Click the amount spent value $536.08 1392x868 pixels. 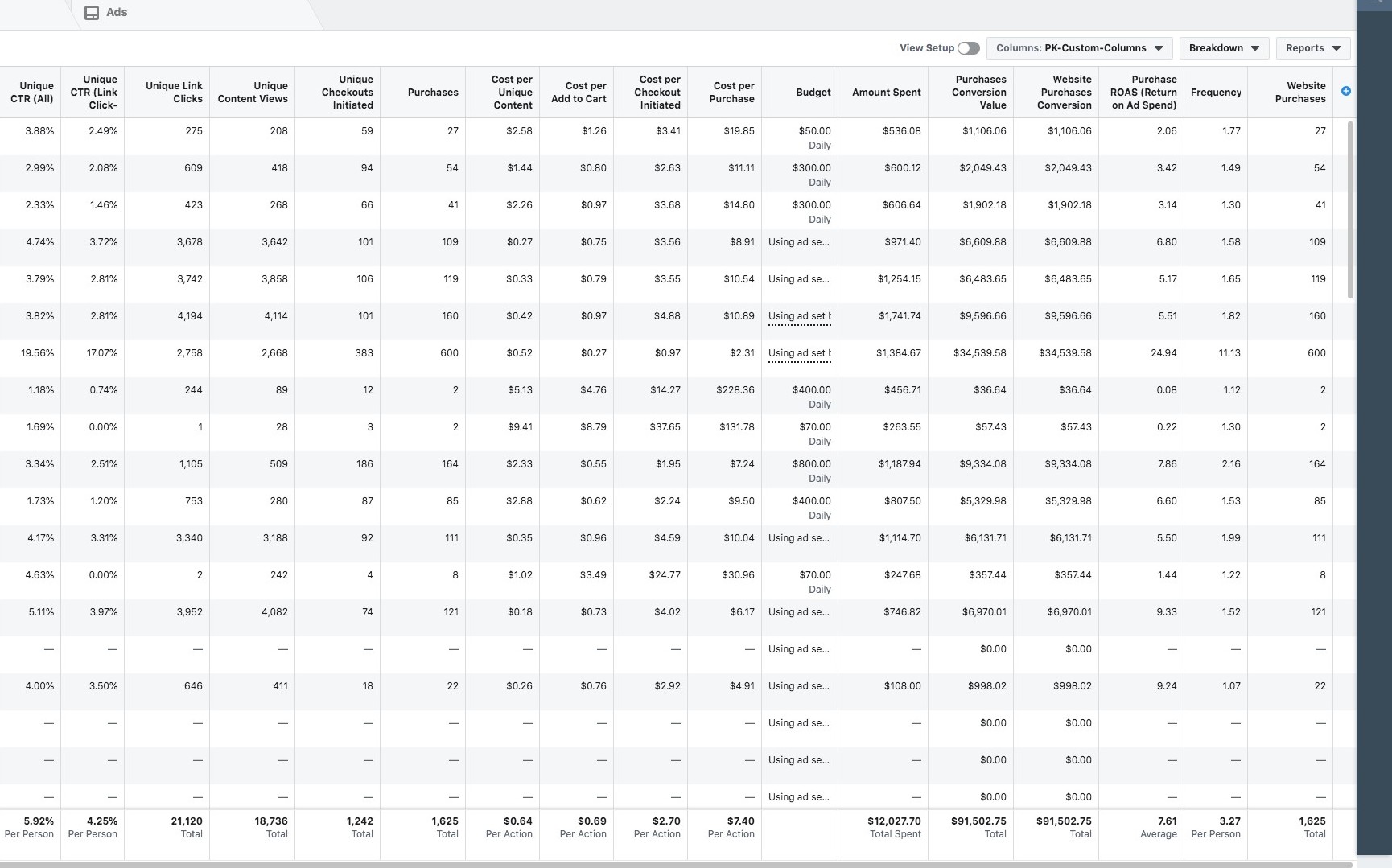[901, 131]
